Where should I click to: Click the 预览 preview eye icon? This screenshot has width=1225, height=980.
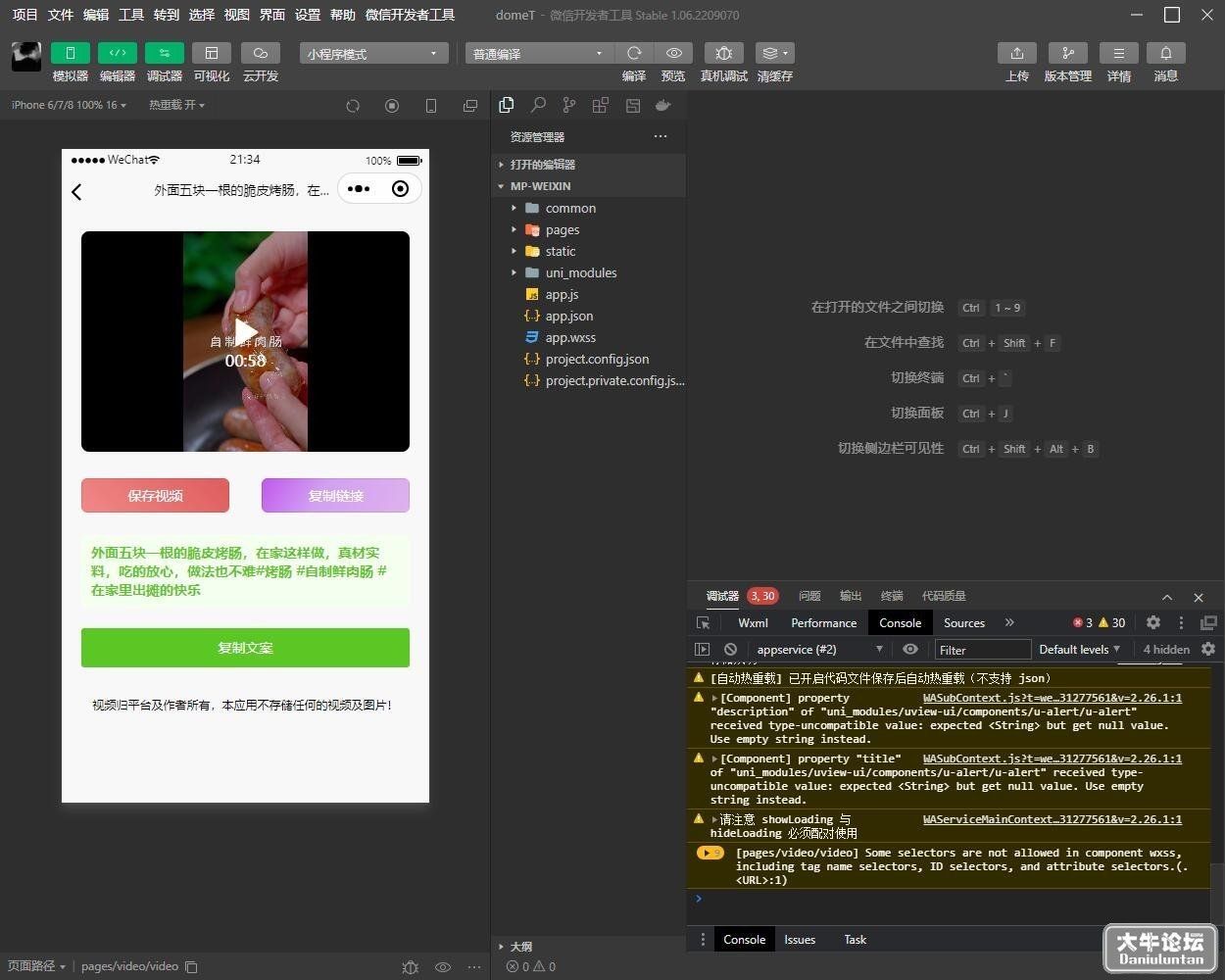[674, 53]
